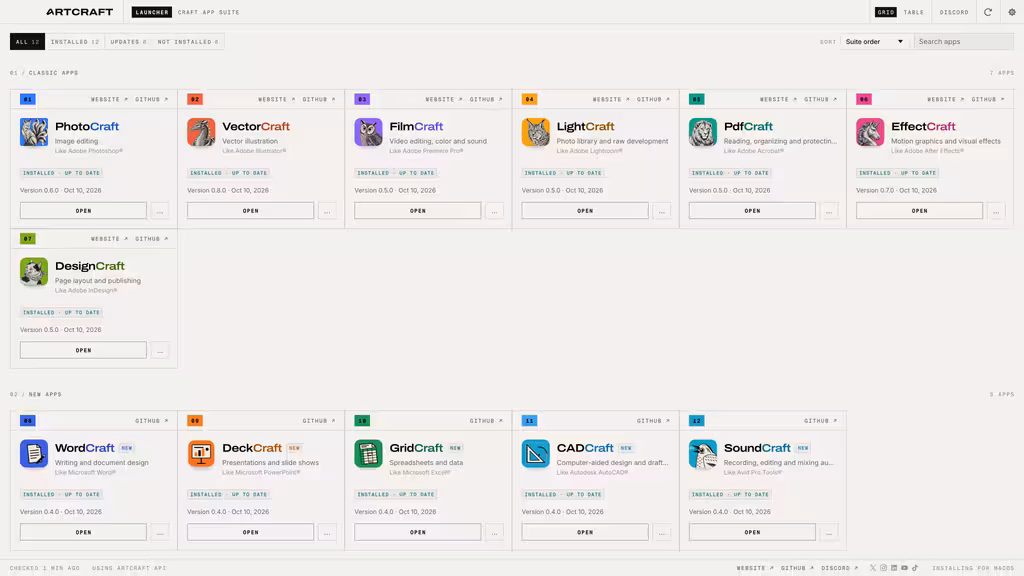Click the DesignCraft app icon
This screenshot has width=1024, height=576.
(34, 272)
